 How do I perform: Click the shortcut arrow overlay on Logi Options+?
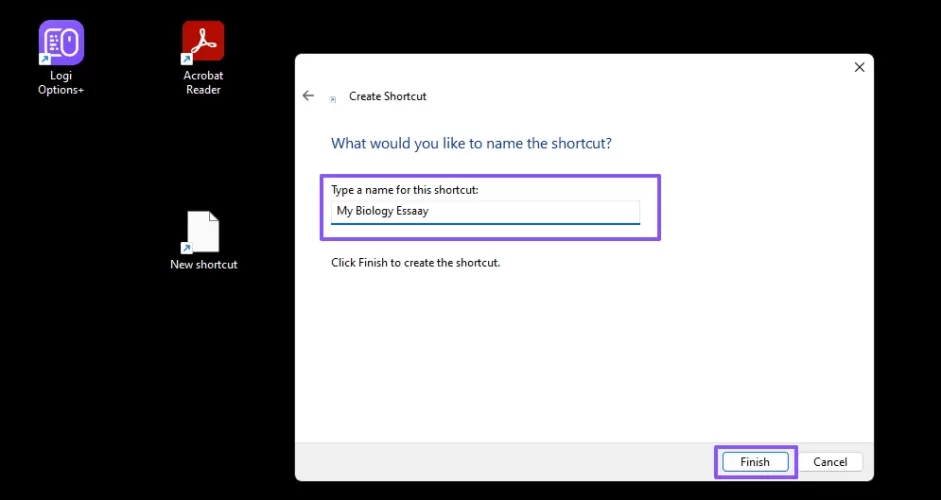tap(44, 60)
